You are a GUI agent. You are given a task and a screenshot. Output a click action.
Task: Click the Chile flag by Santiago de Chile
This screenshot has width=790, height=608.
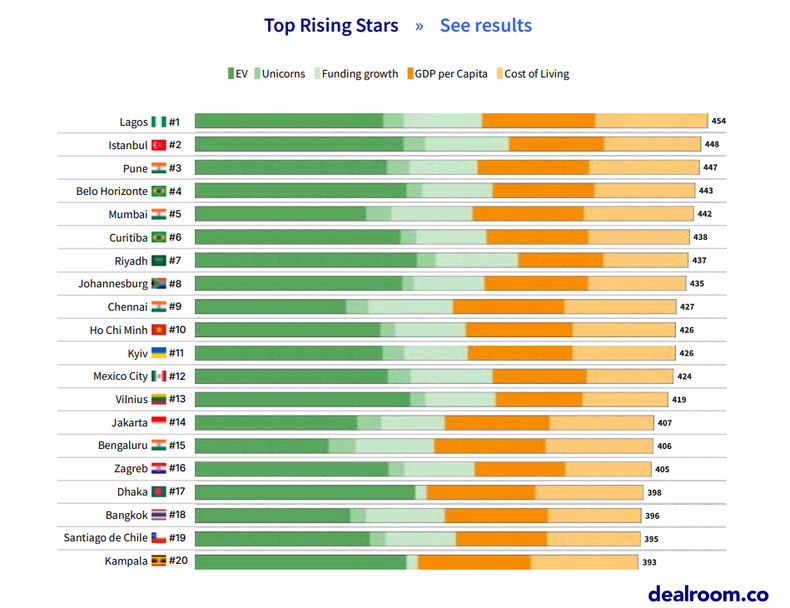[158, 538]
